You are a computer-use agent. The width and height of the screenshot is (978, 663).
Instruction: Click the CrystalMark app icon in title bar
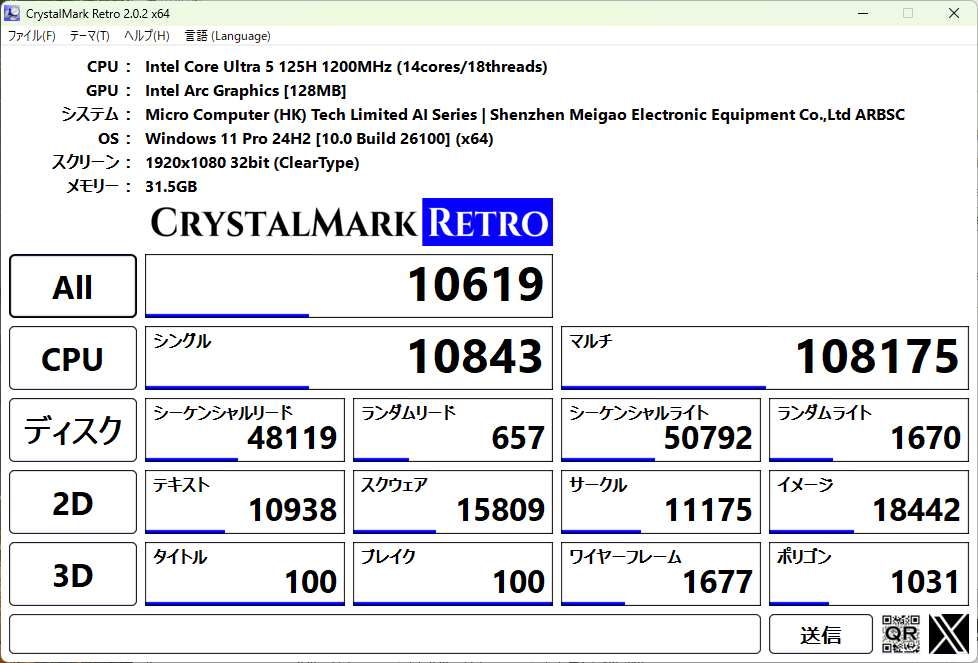pos(13,13)
